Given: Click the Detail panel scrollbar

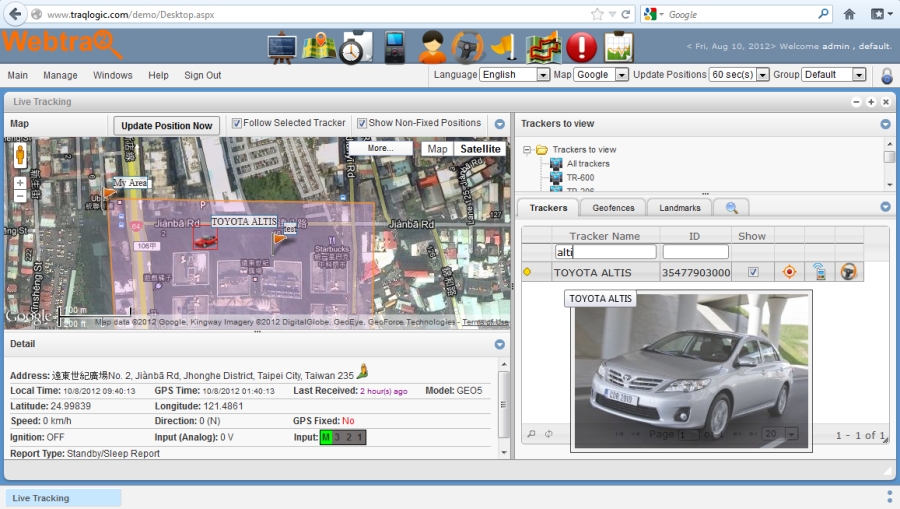Looking at the screenshot, I should click(x=503, y=405).
